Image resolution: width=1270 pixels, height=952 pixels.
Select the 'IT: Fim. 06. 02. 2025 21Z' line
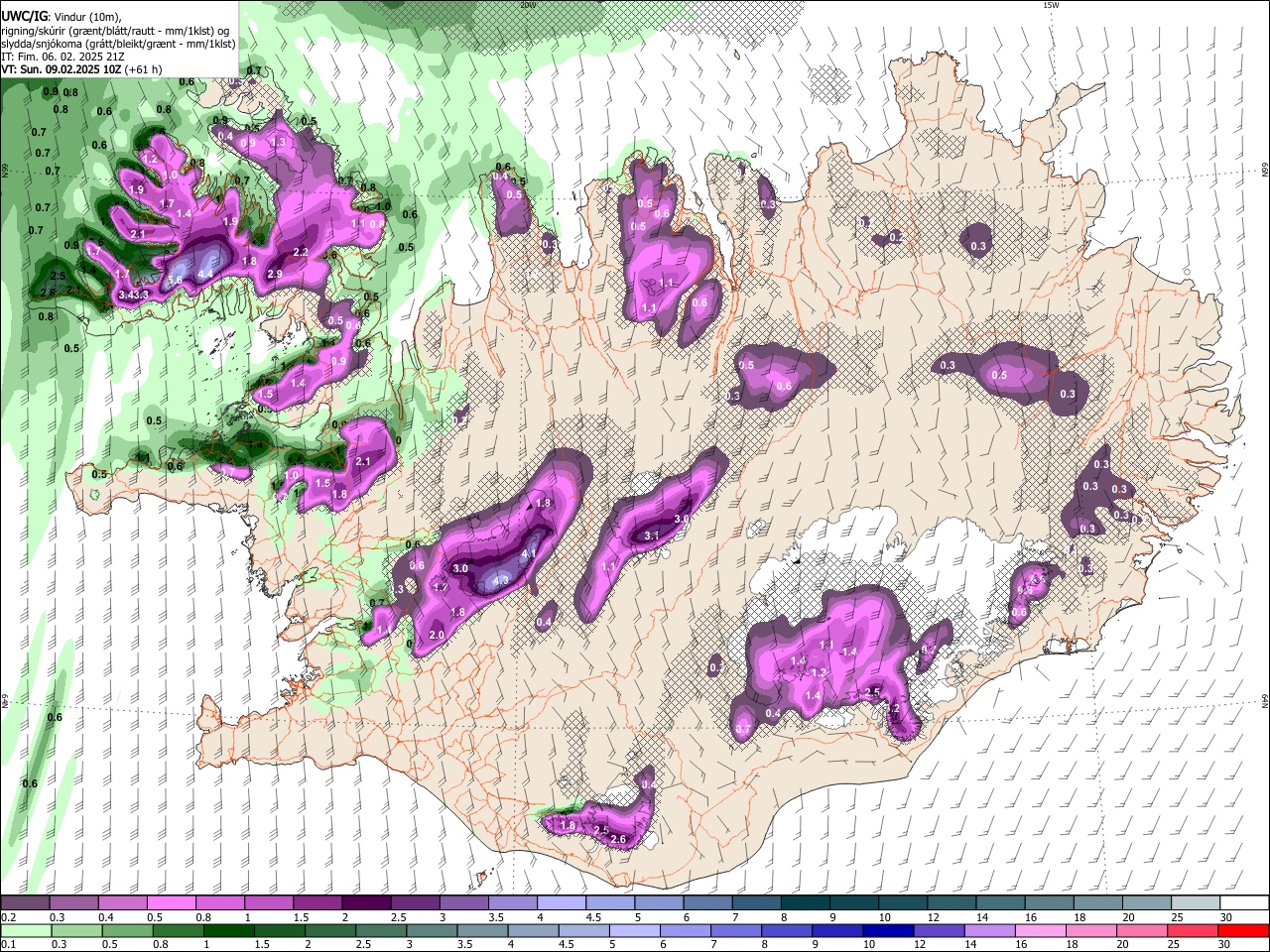click(x=63, y=57)
